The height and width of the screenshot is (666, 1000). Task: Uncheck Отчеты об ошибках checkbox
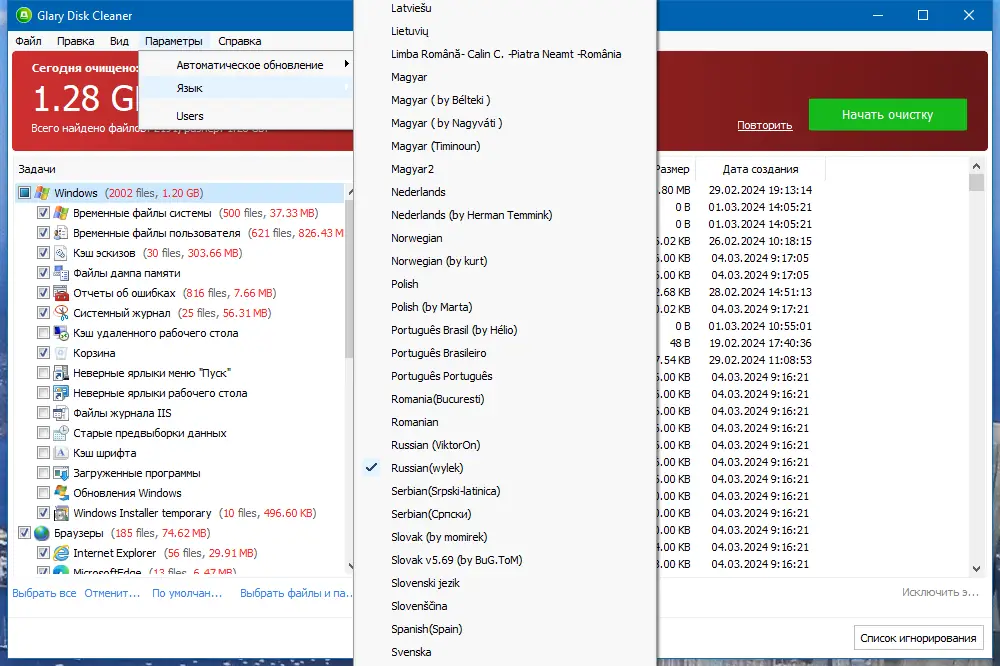coord(43,293)
